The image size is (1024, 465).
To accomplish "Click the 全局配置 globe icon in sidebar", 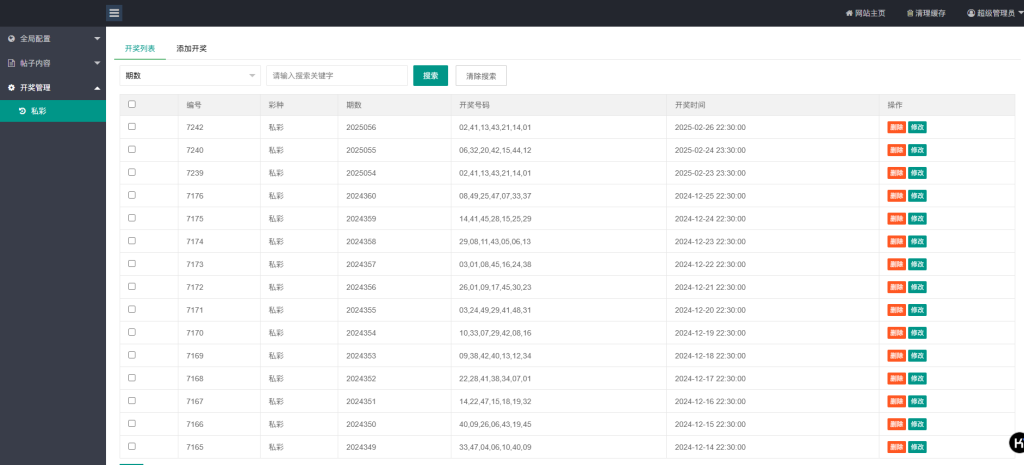I will [x=11, y=39].
